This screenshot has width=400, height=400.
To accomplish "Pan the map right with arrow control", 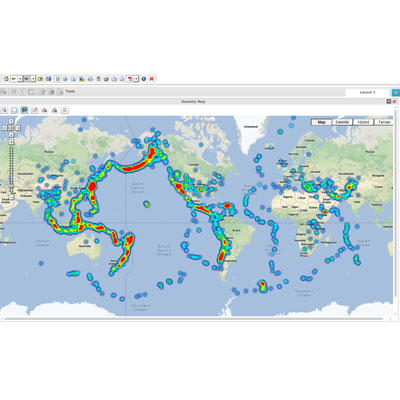I will click(18, 128).
